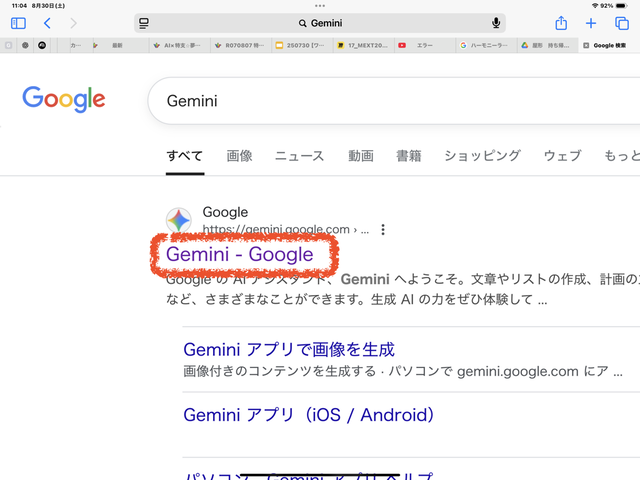640x480 pixels.
Task: Open the tab overview icon
Action: point(621,23)
